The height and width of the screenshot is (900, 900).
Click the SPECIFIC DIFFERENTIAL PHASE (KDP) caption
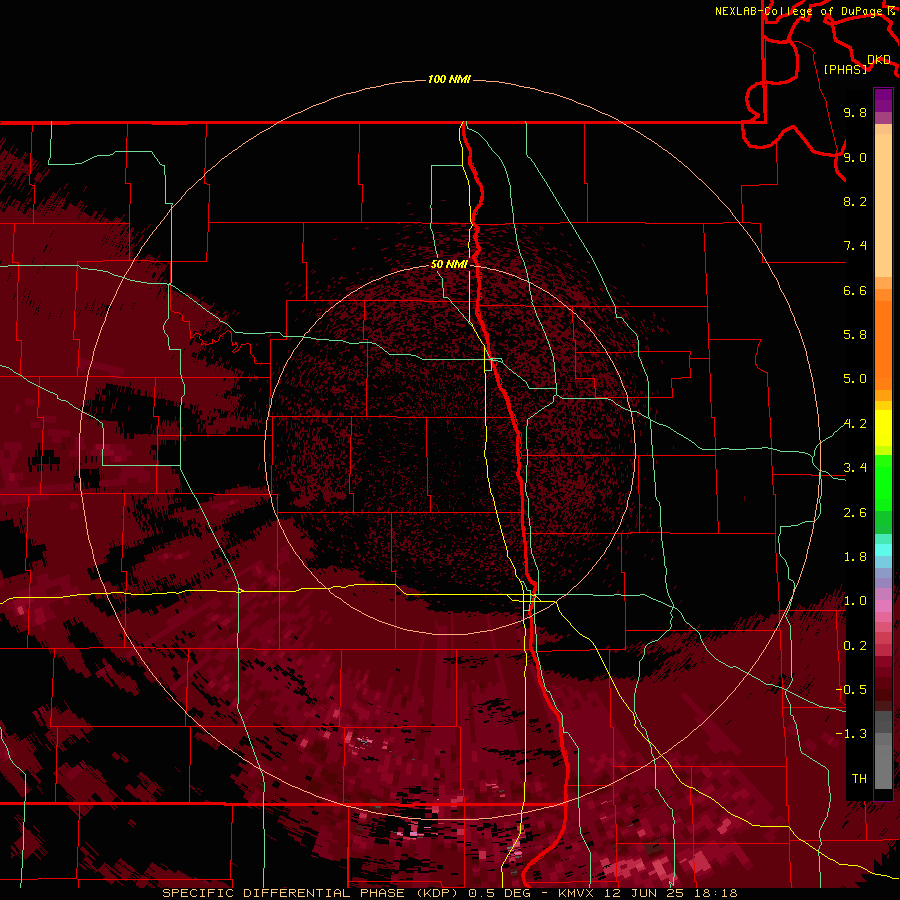(x=312, y=893)
